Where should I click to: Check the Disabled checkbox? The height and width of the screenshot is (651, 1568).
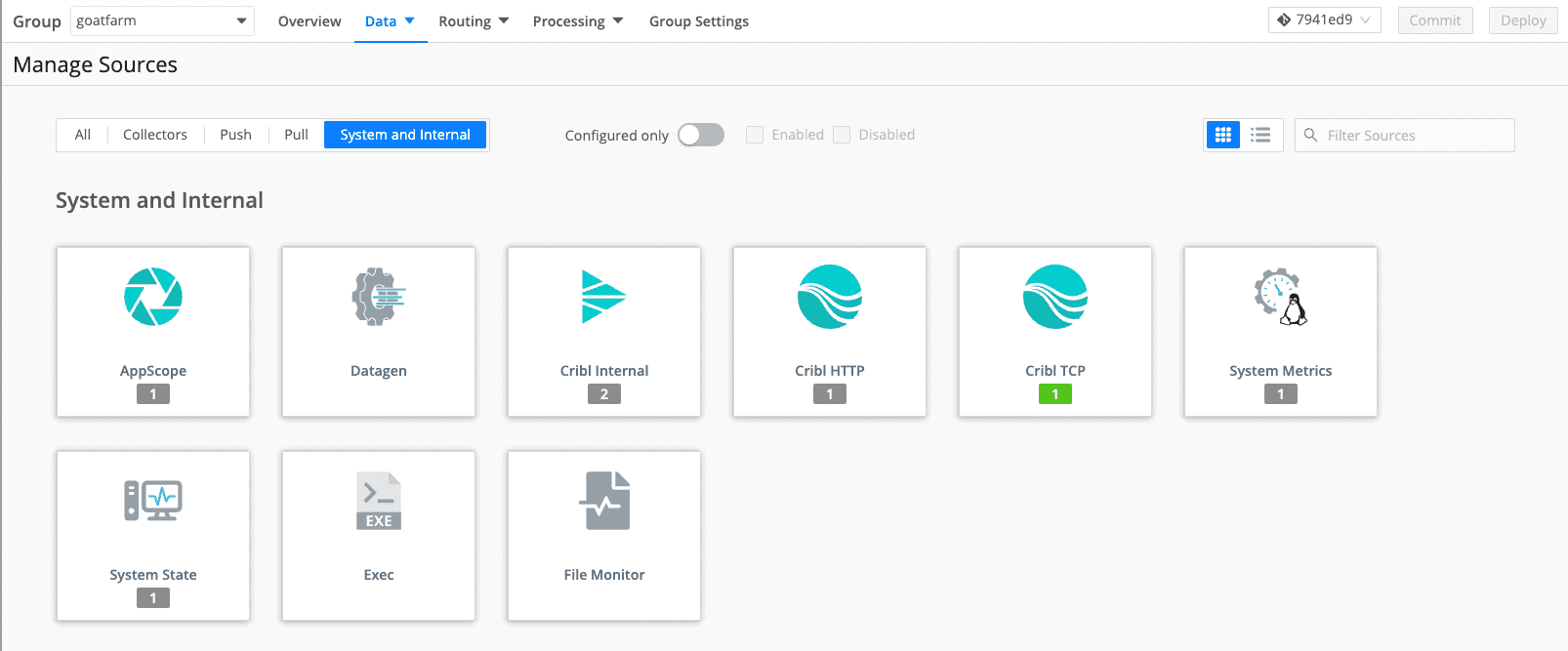(x=842, y=135)
